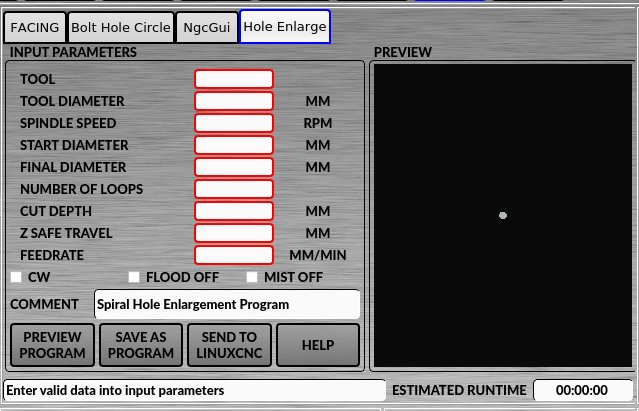Screen dimensions: 639x411
Task: Click the black preview display area
Action: pyautogui.click(x=503, y=215)
